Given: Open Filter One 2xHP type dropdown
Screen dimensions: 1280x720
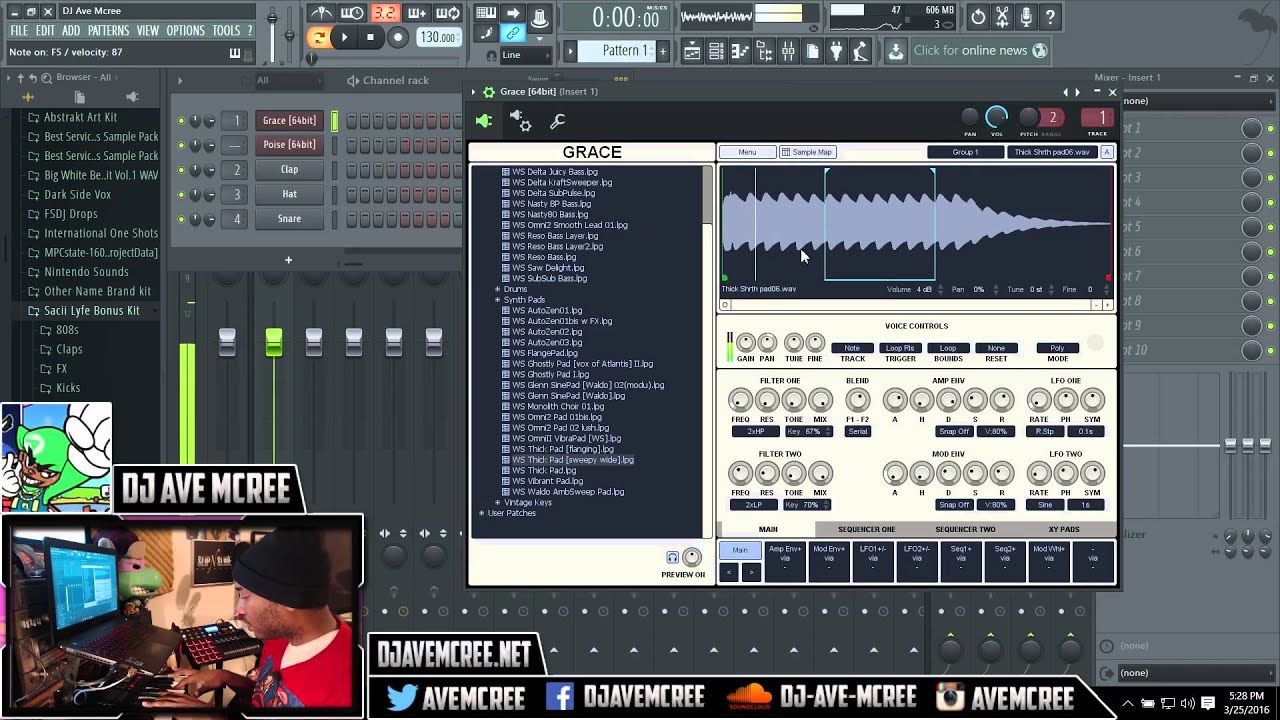Looking at the screenshot, I should pyautogui.click(x=754, y=432).
